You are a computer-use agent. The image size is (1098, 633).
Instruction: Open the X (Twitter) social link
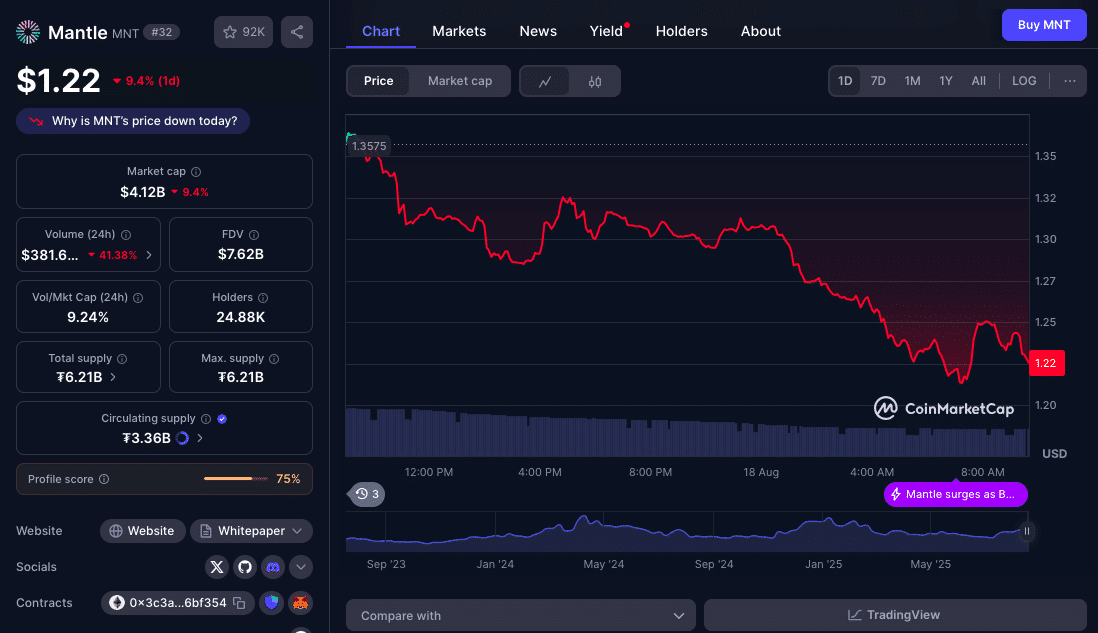217,566
